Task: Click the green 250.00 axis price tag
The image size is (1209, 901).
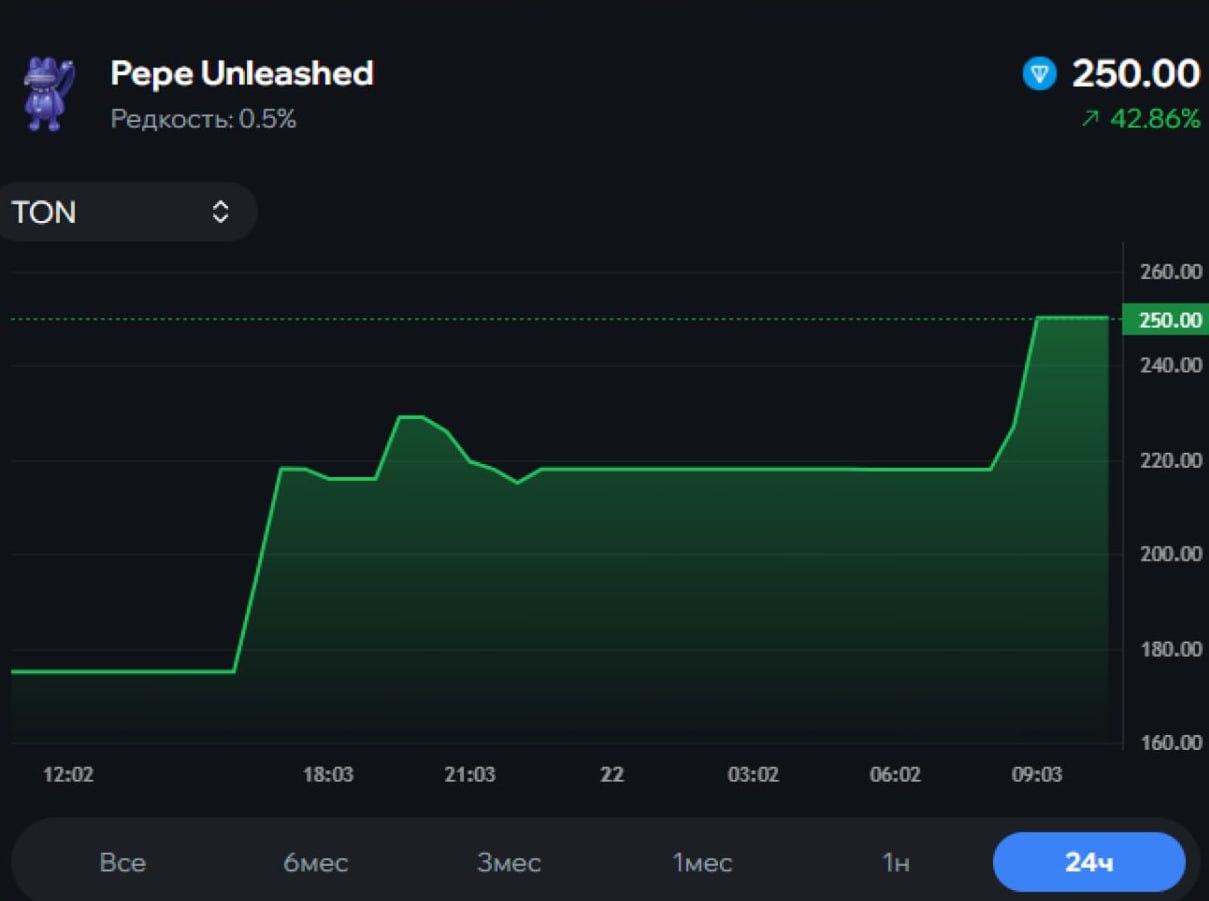Action: pos(1166,320)
